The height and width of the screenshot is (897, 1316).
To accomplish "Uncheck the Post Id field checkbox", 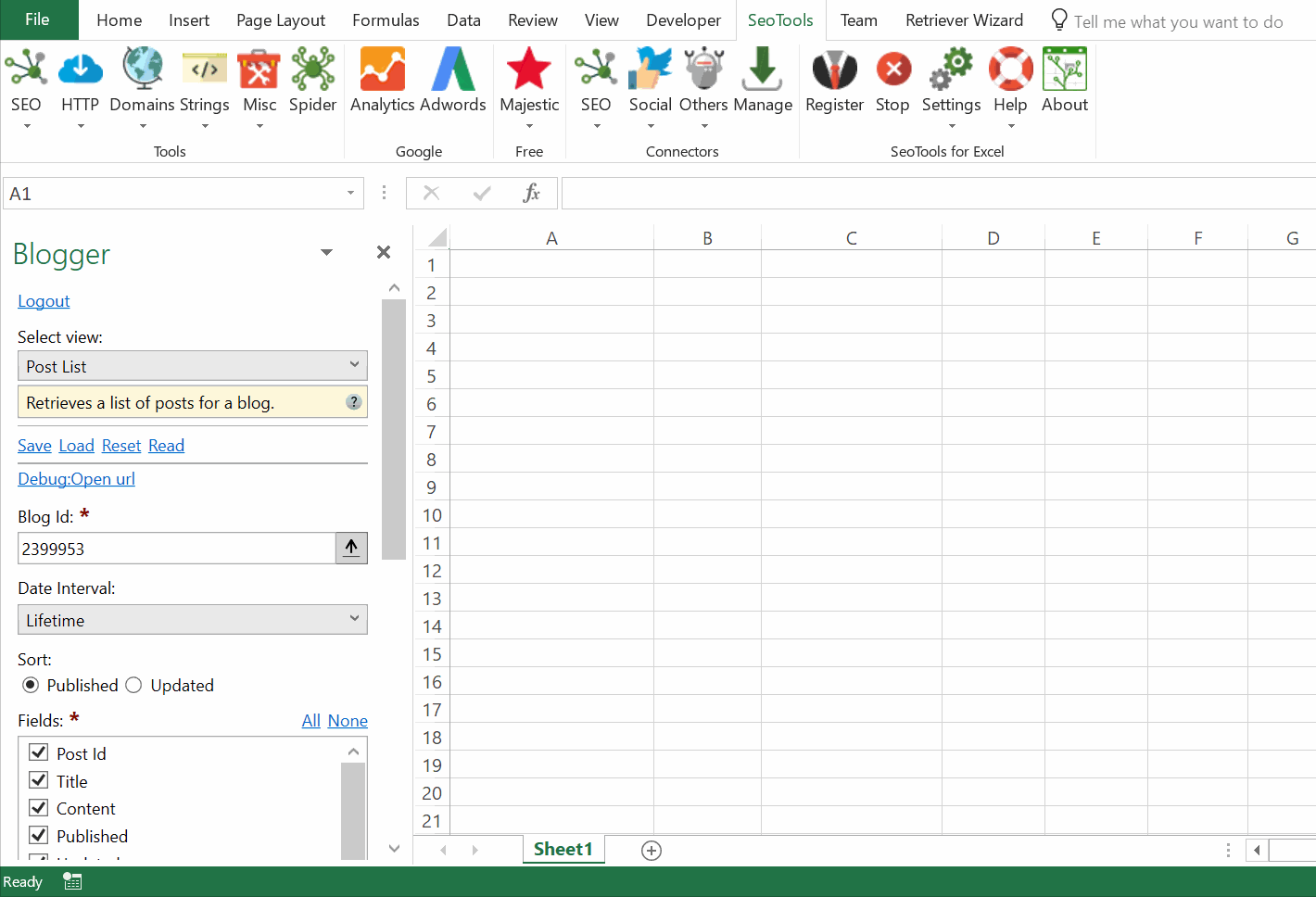I will (x=39, y=752).
